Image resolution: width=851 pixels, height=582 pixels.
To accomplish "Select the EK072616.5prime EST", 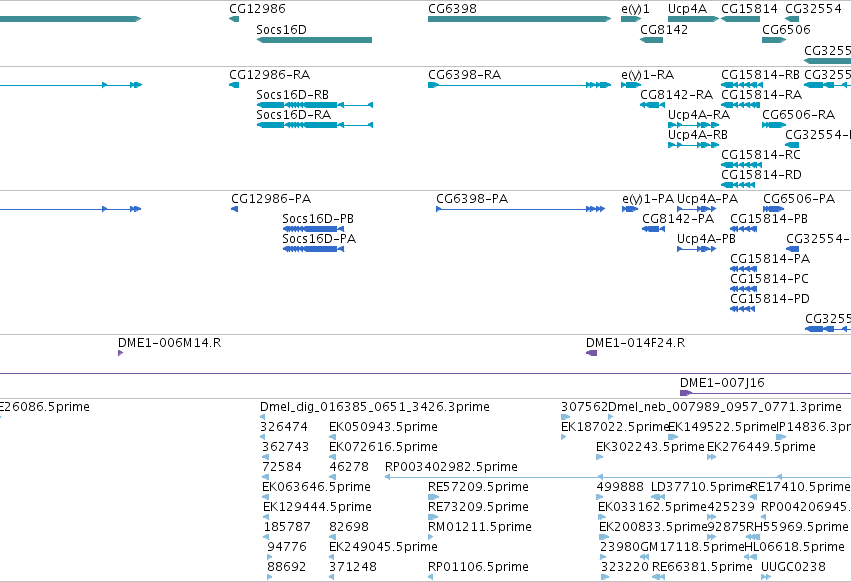I will tap(332, 457).
